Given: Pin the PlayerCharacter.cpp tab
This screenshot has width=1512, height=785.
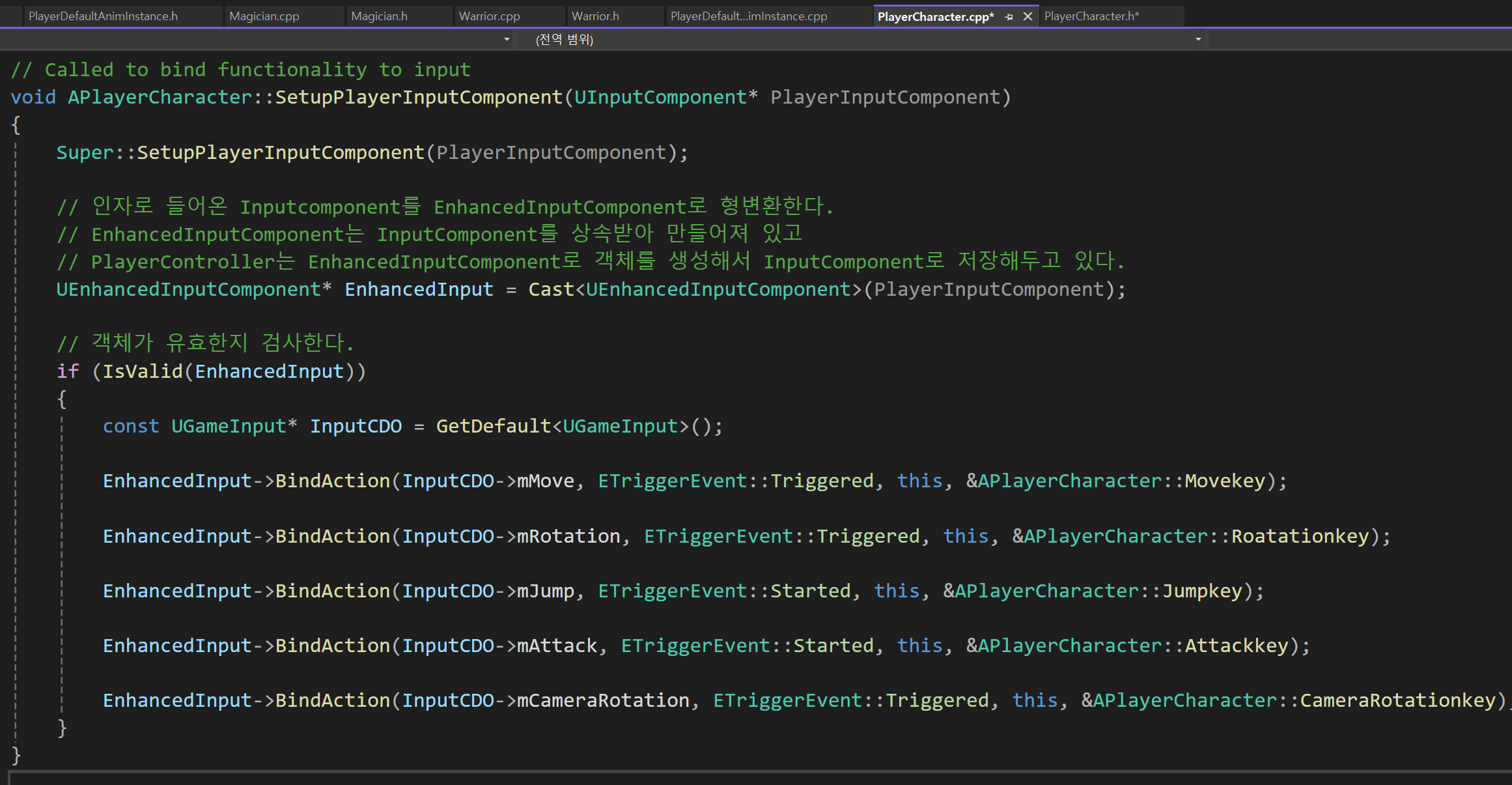Looking at the screenshot, I should tap(1009, 17).
